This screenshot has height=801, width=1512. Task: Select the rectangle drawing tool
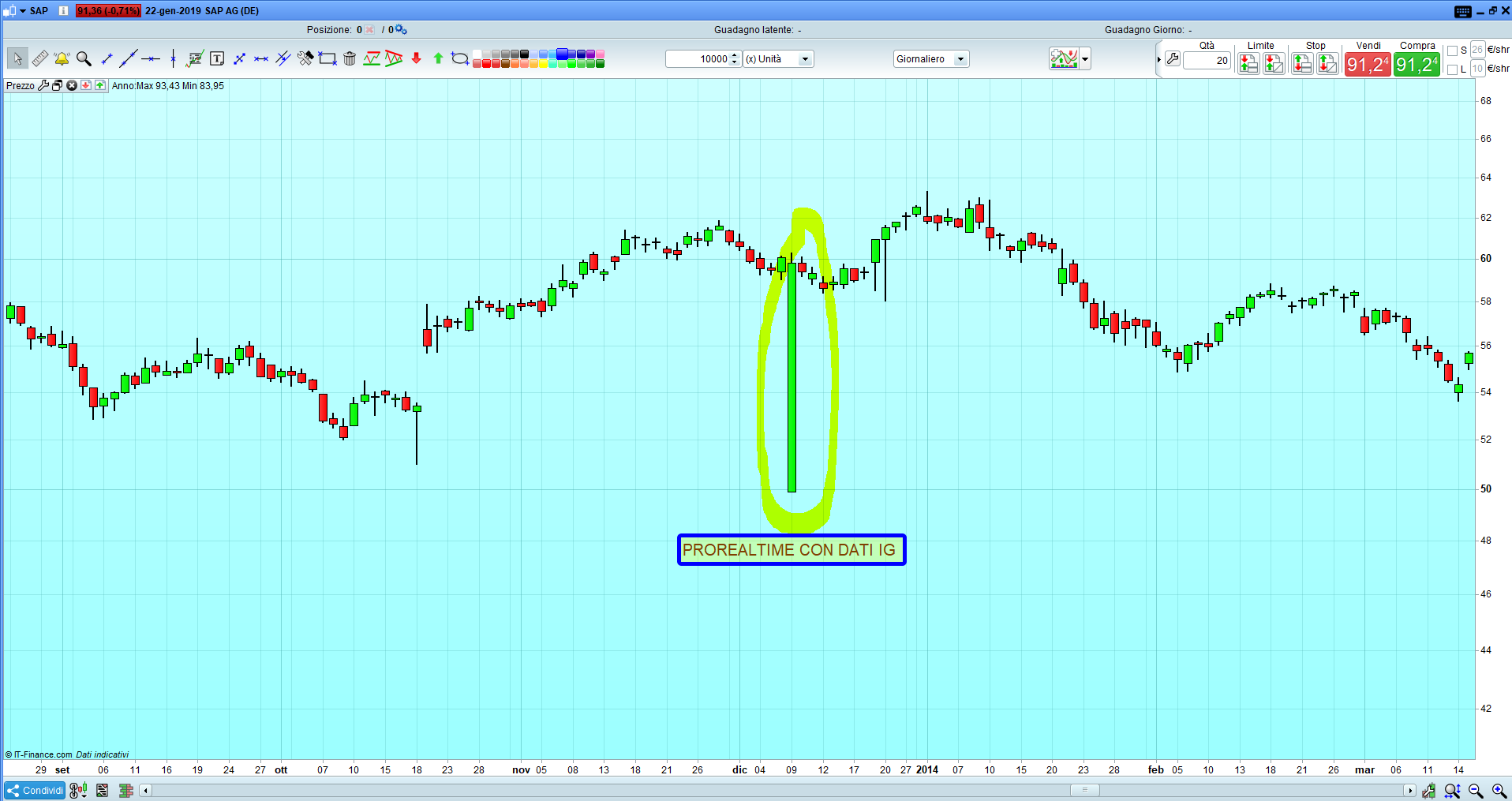pos(327,58)
